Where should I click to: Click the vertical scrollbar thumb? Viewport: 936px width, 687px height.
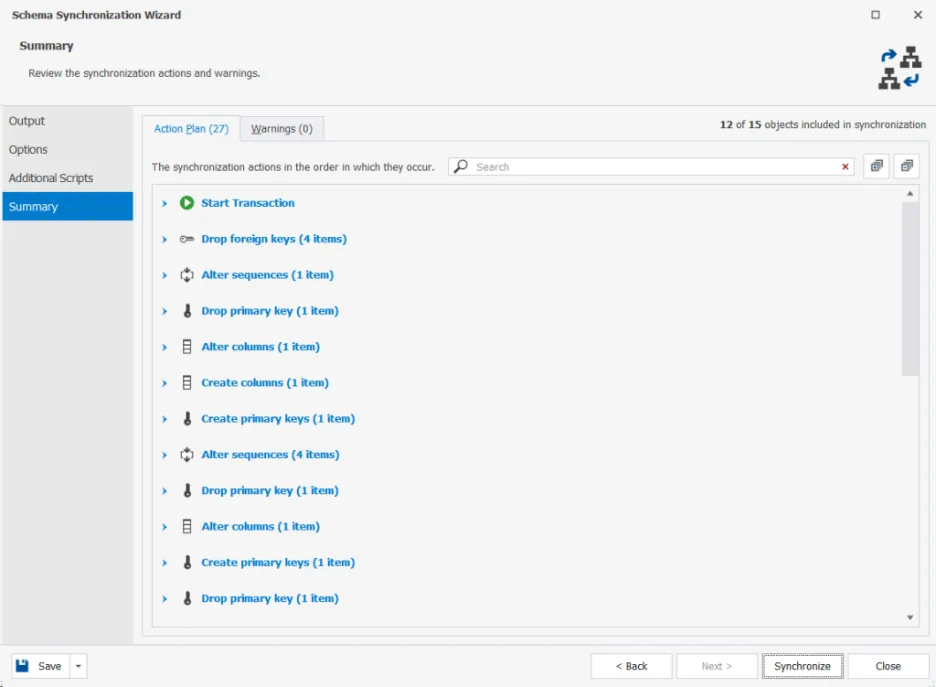(910, 289)
